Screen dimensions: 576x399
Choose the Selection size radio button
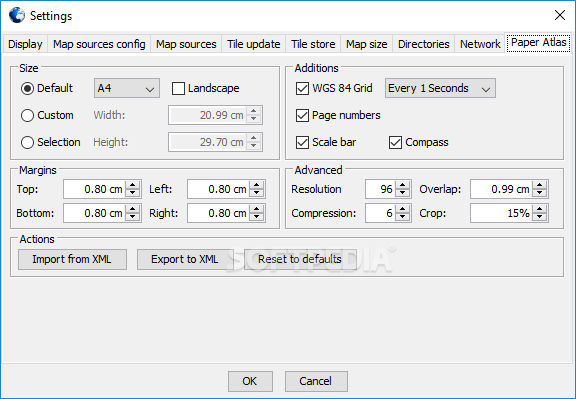point(28,142)
